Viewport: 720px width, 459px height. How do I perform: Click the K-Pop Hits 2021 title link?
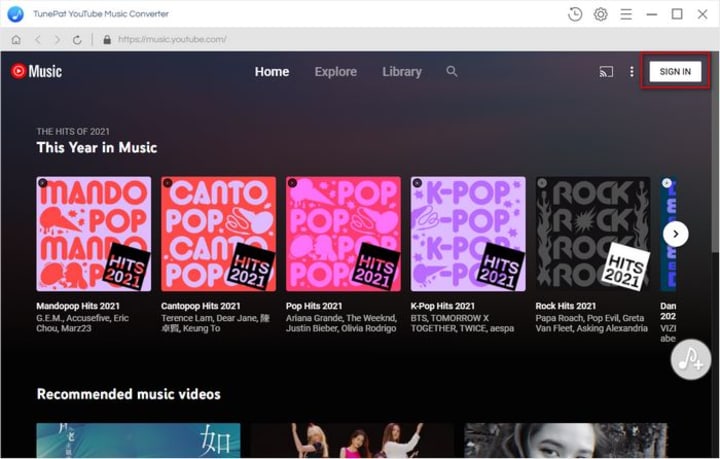(x=443, y=306)
